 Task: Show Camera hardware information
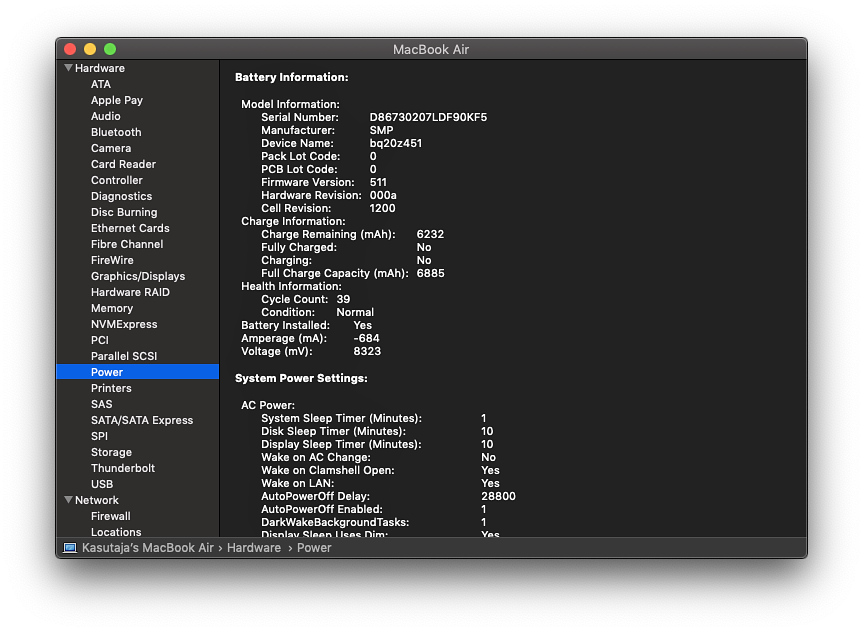(111, 148)
